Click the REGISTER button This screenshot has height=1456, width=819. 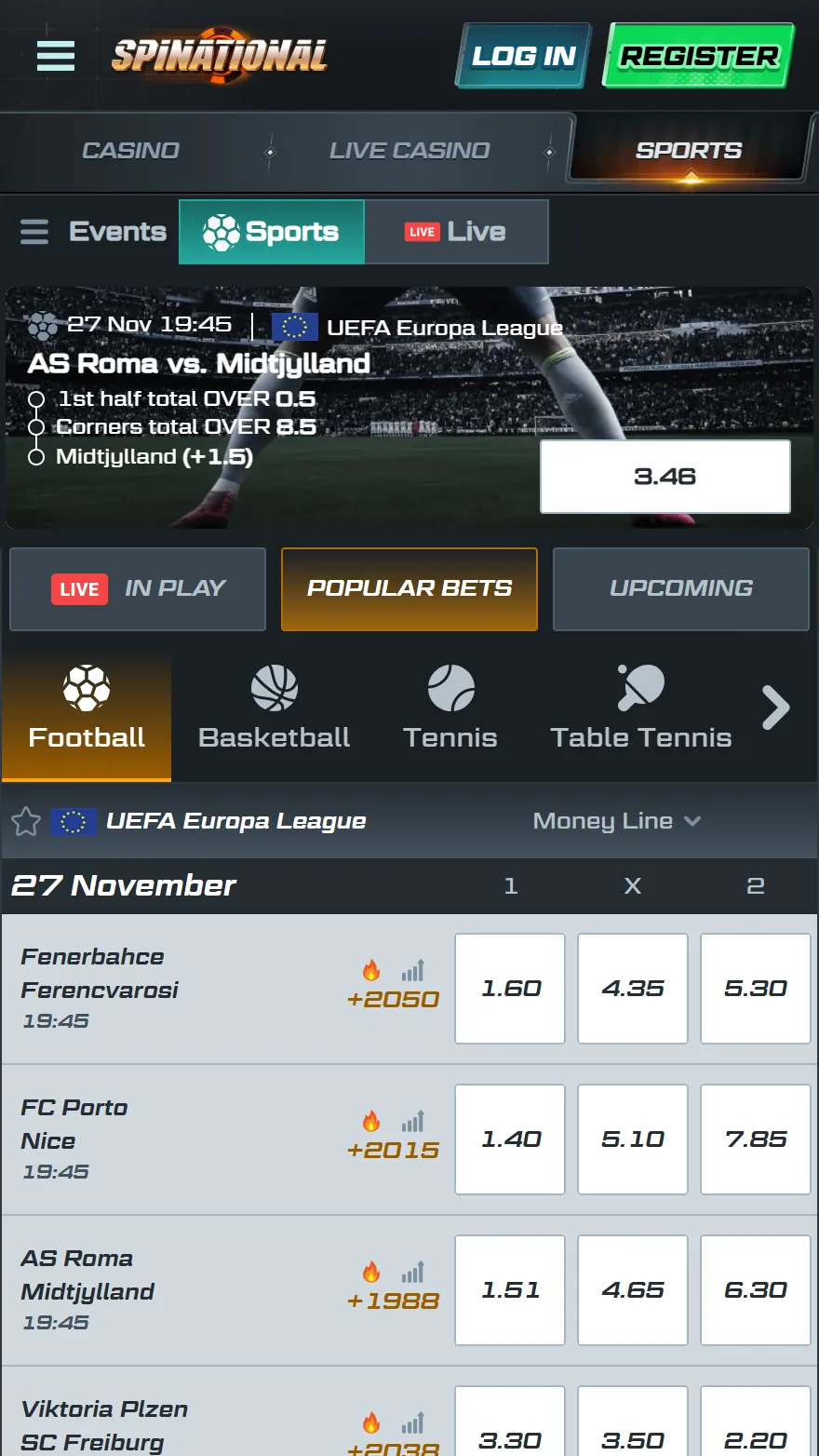(697, 56)
